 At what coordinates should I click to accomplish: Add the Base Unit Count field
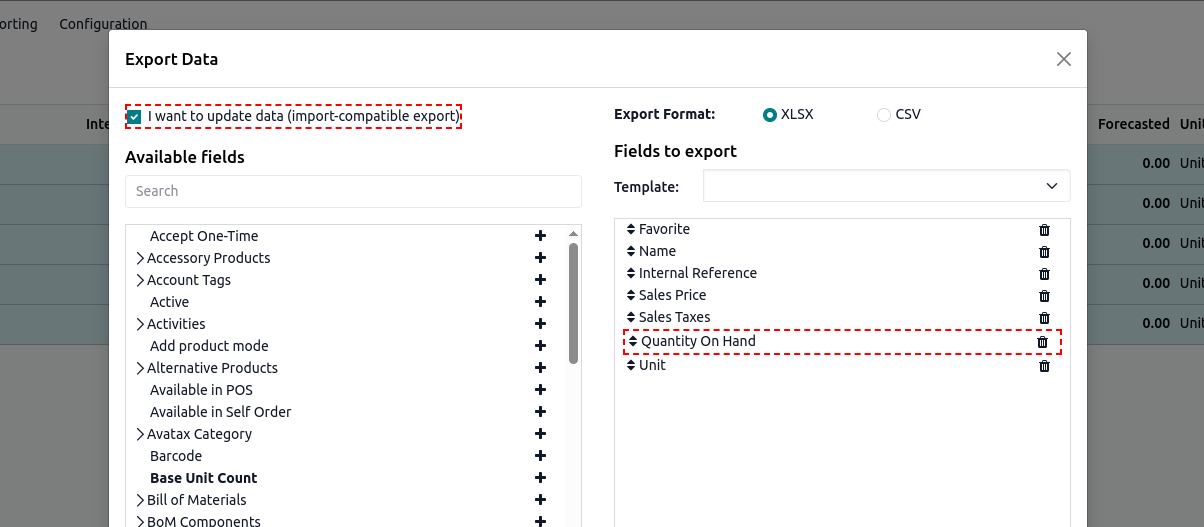pyautogui.click(x=540, y=478)
